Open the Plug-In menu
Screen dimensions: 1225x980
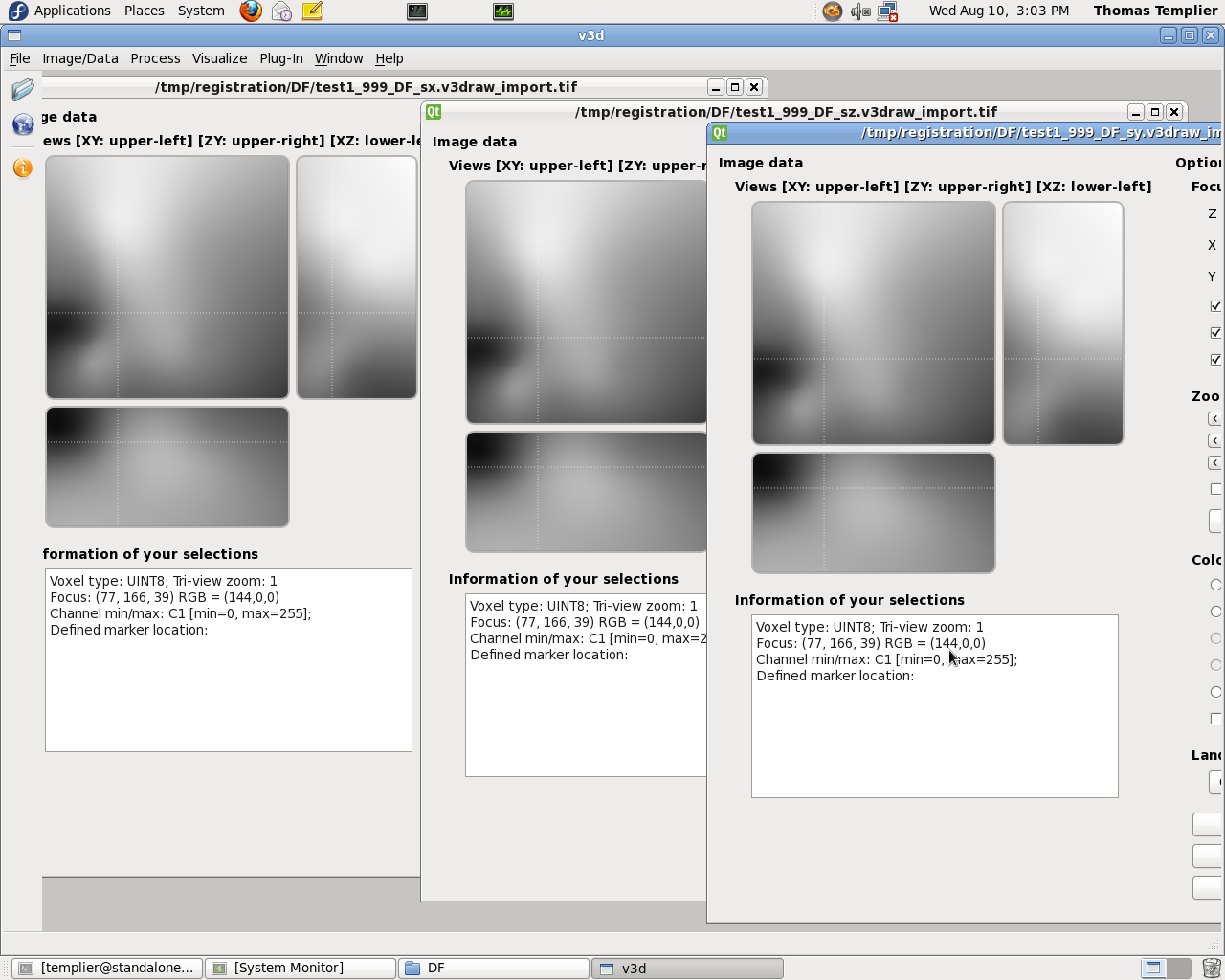pos(281,58)
